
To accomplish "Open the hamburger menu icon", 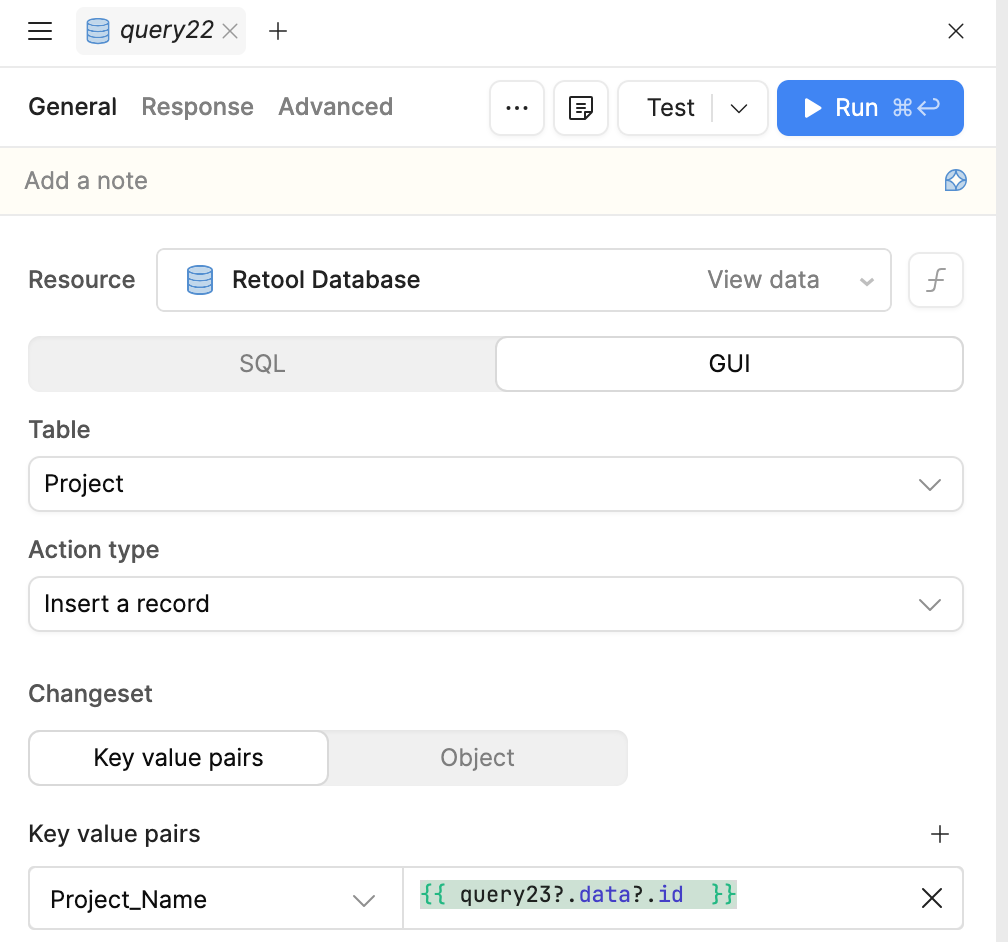I will (x=40, y=31).
